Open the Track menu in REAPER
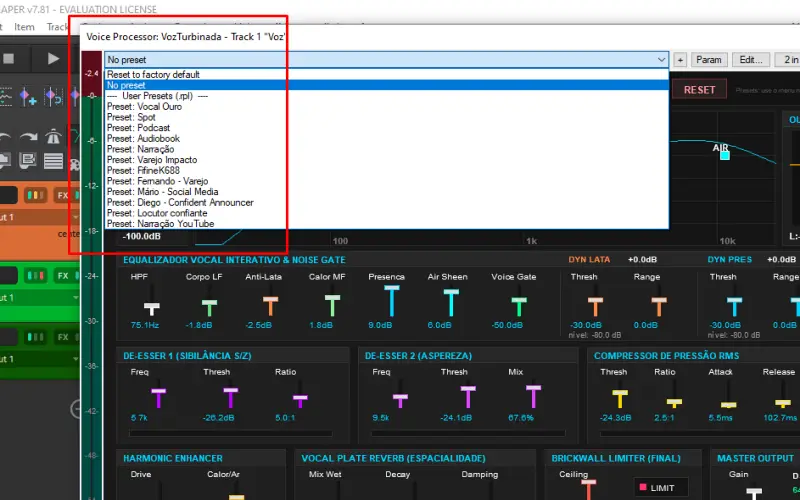Screen dimensions: 800x500 coord(57,27)
